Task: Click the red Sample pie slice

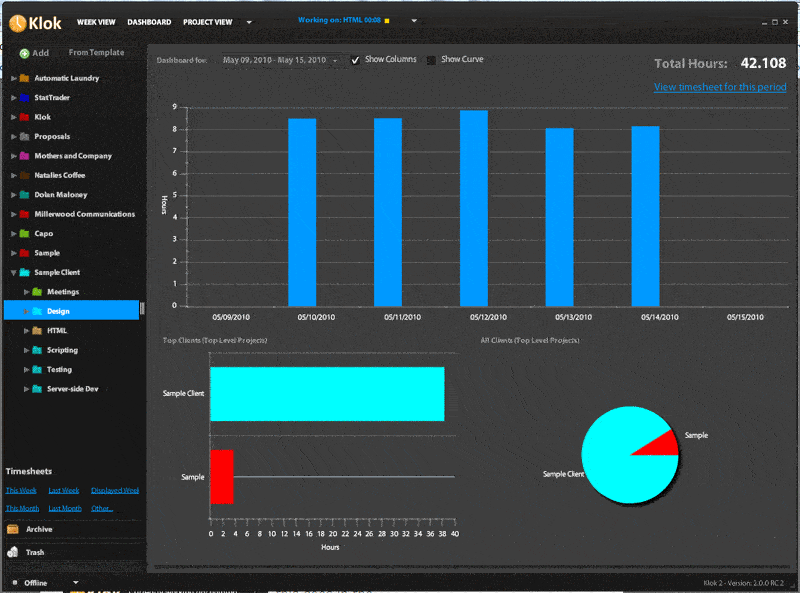Action: tap(659, 442)
